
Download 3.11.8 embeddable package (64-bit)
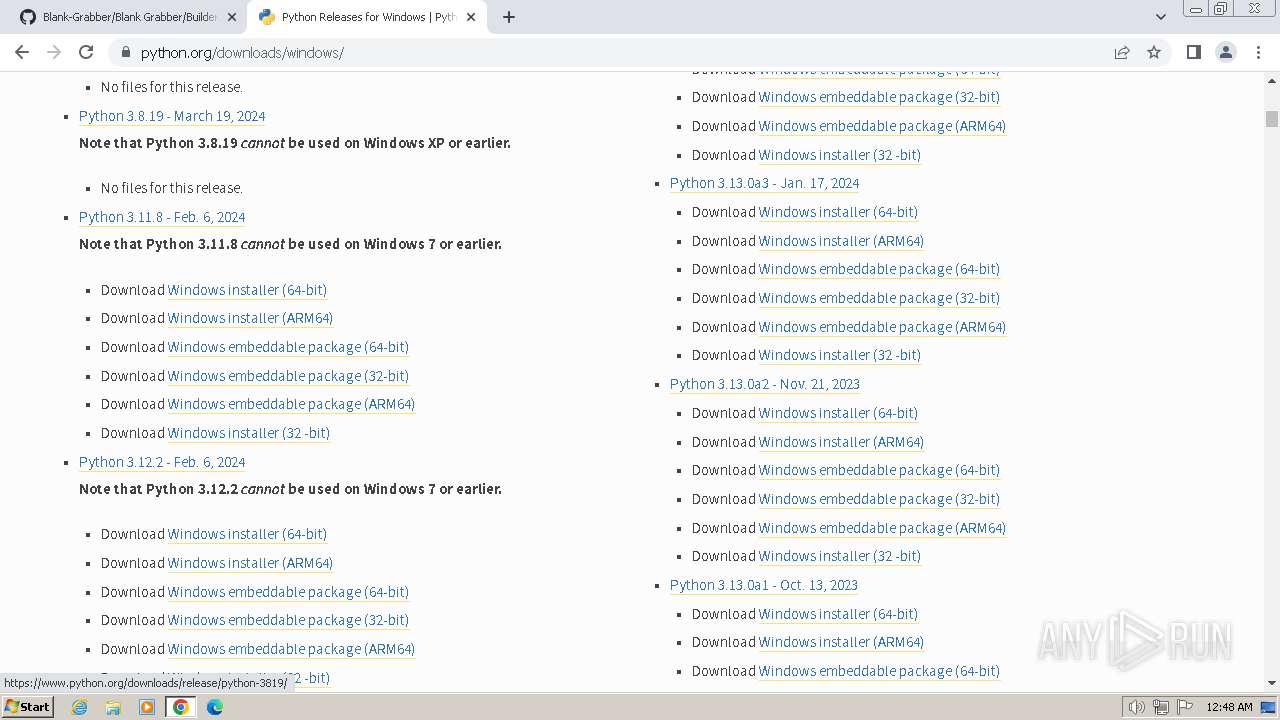pyautogui.click(x=288, y=347)
